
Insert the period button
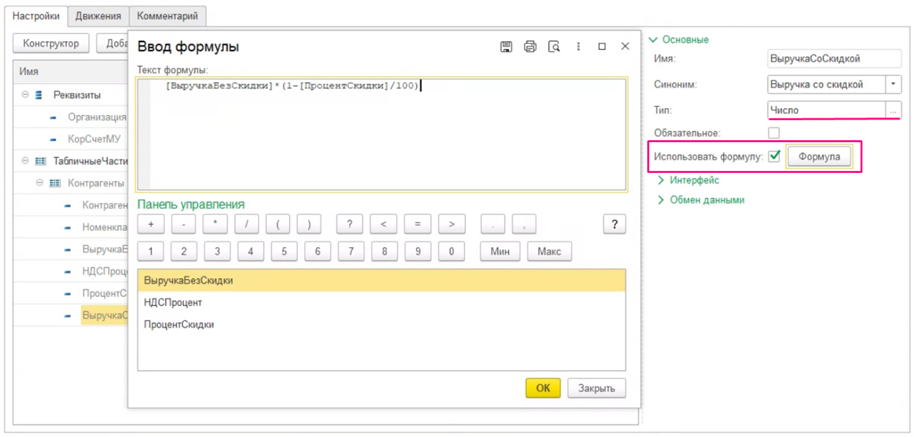point(493,224)
